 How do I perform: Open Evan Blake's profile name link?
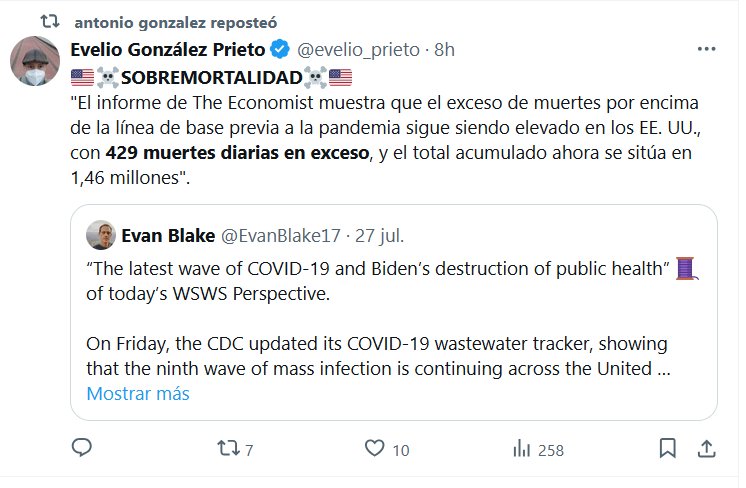pyautogui.click(x=165, y=236)
